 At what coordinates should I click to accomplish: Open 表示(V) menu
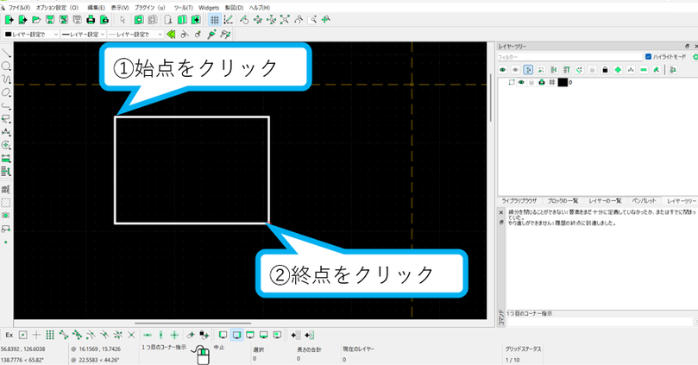point(120,8)
